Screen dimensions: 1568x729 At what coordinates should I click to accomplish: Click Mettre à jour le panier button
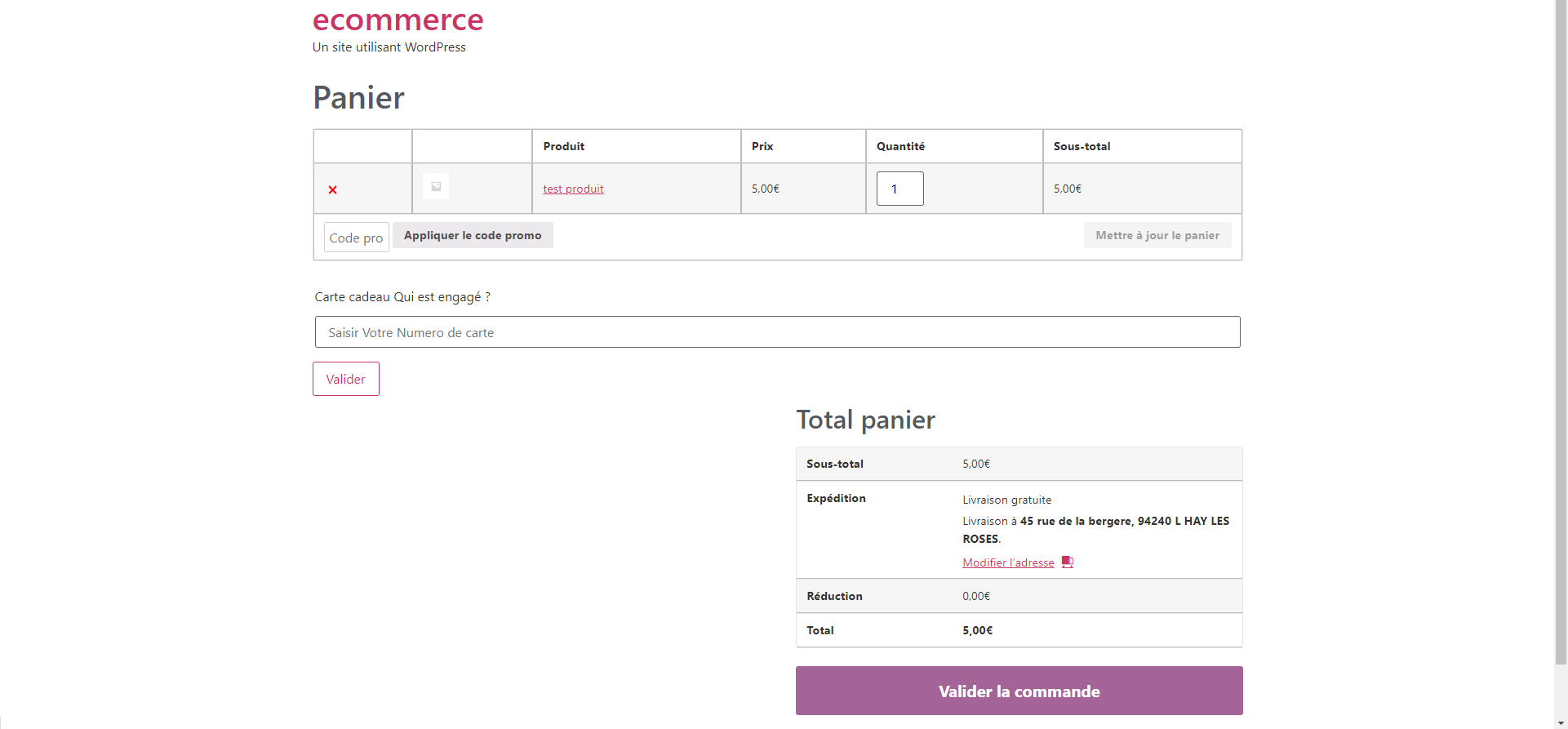[x=1157, y=235]
